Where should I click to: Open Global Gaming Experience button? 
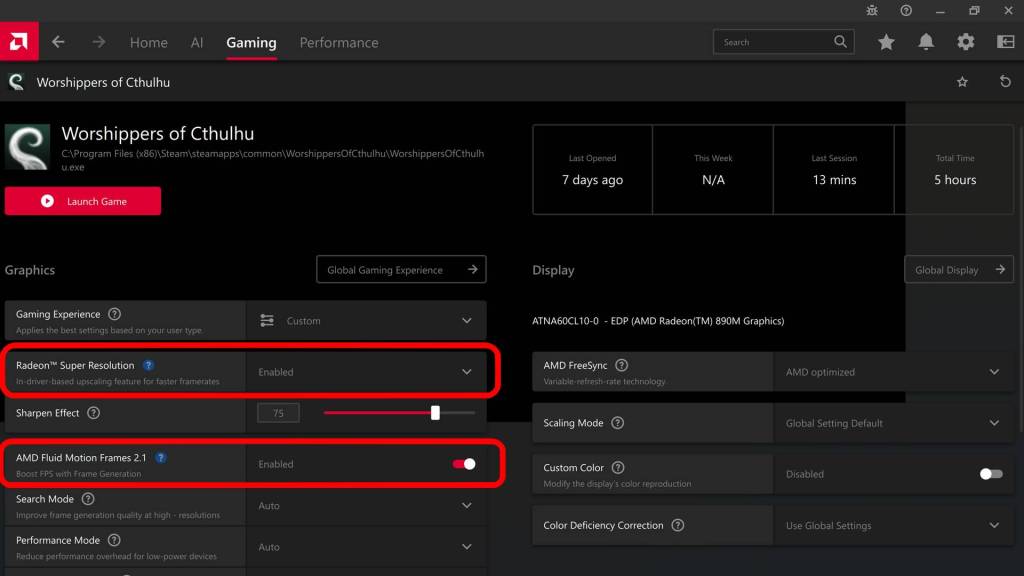(401, 270)
